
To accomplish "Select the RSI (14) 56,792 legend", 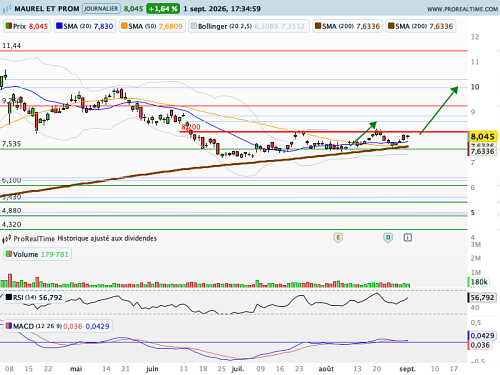I will 34,297.
